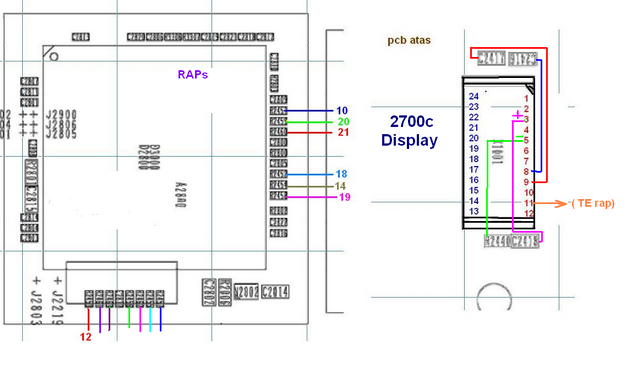640x365 pixels.
Task: Click display connector pin '13'
Action: point(473,211)
